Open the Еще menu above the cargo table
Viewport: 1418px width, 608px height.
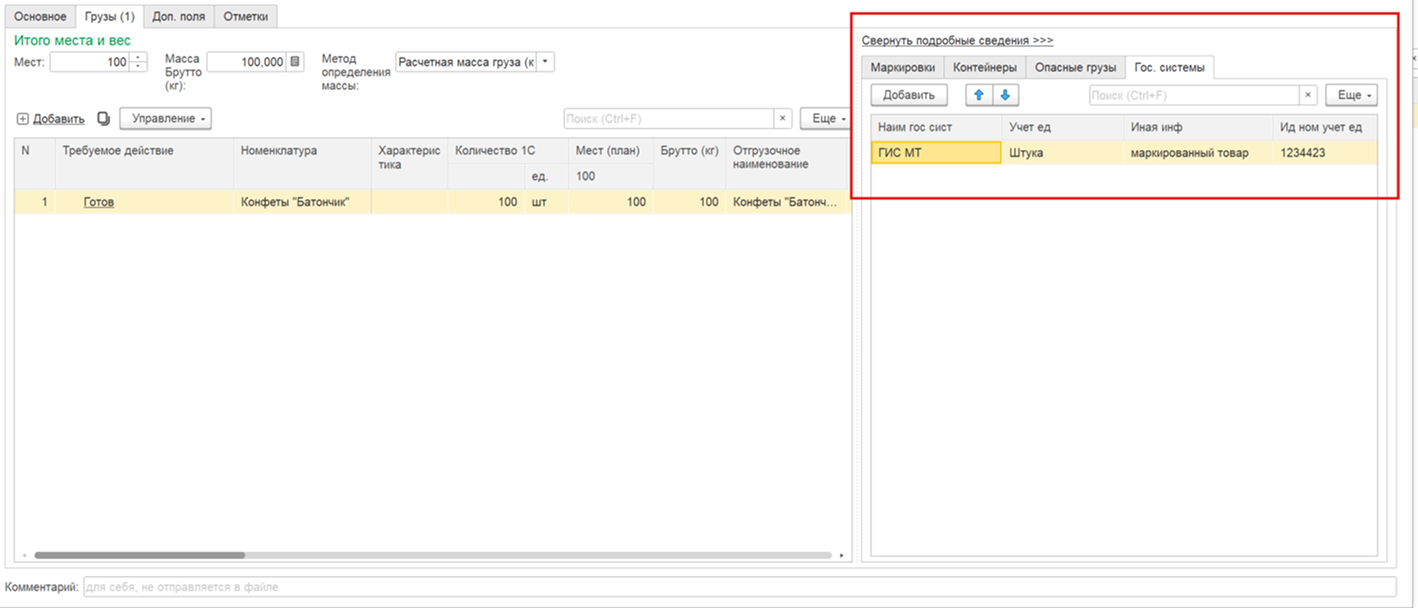click(826, 119)
